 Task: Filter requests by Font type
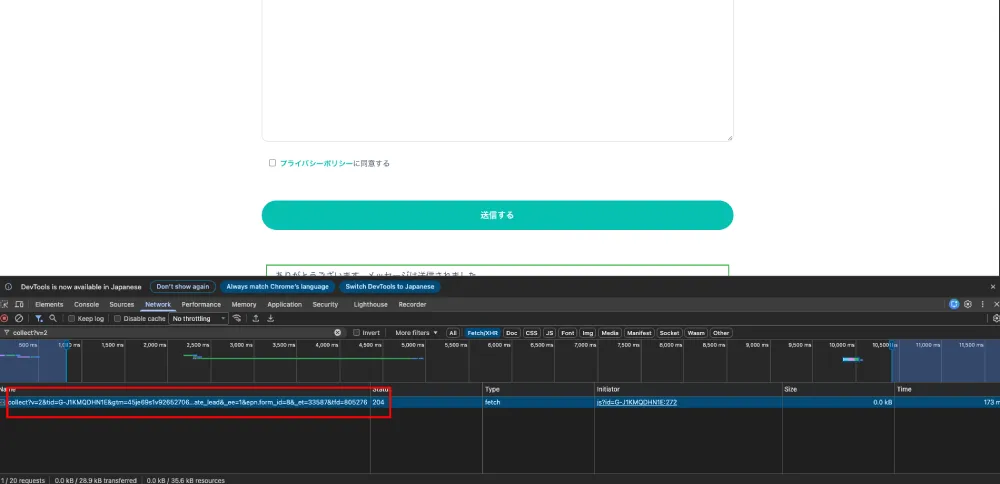[568, 333]
